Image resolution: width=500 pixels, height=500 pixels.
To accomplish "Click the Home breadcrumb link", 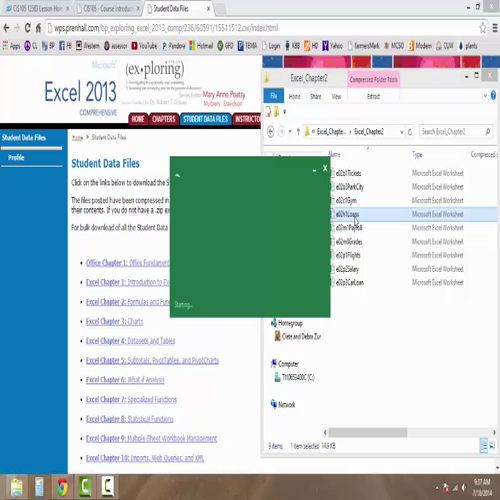I will click(77, 137).
